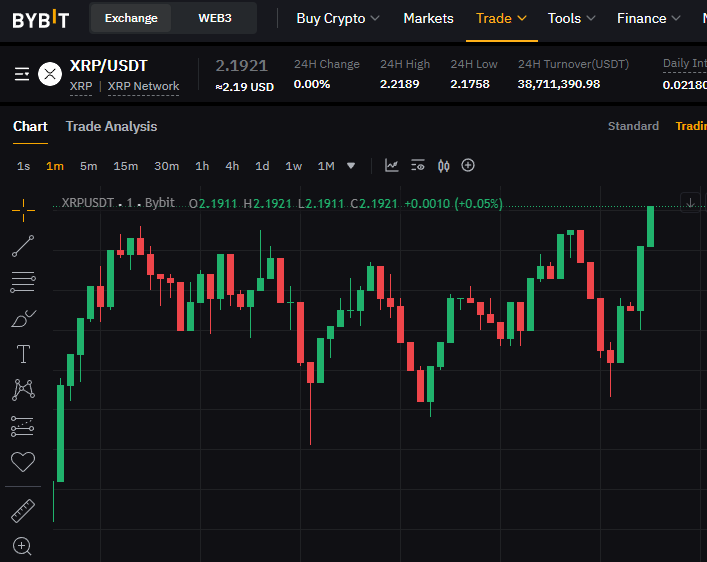Click the 24H Low value 2.1758
This screenshot has width=707, height=562.
(470, 84)
